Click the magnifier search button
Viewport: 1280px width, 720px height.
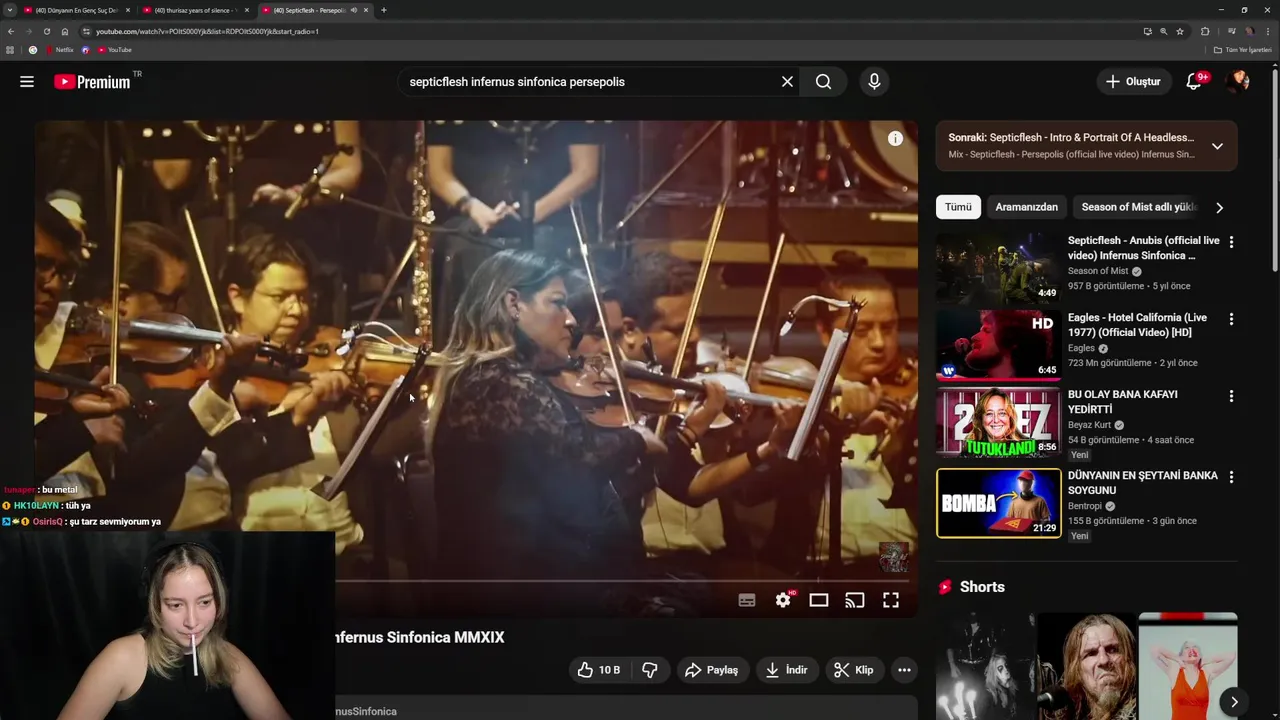(823, 82)
